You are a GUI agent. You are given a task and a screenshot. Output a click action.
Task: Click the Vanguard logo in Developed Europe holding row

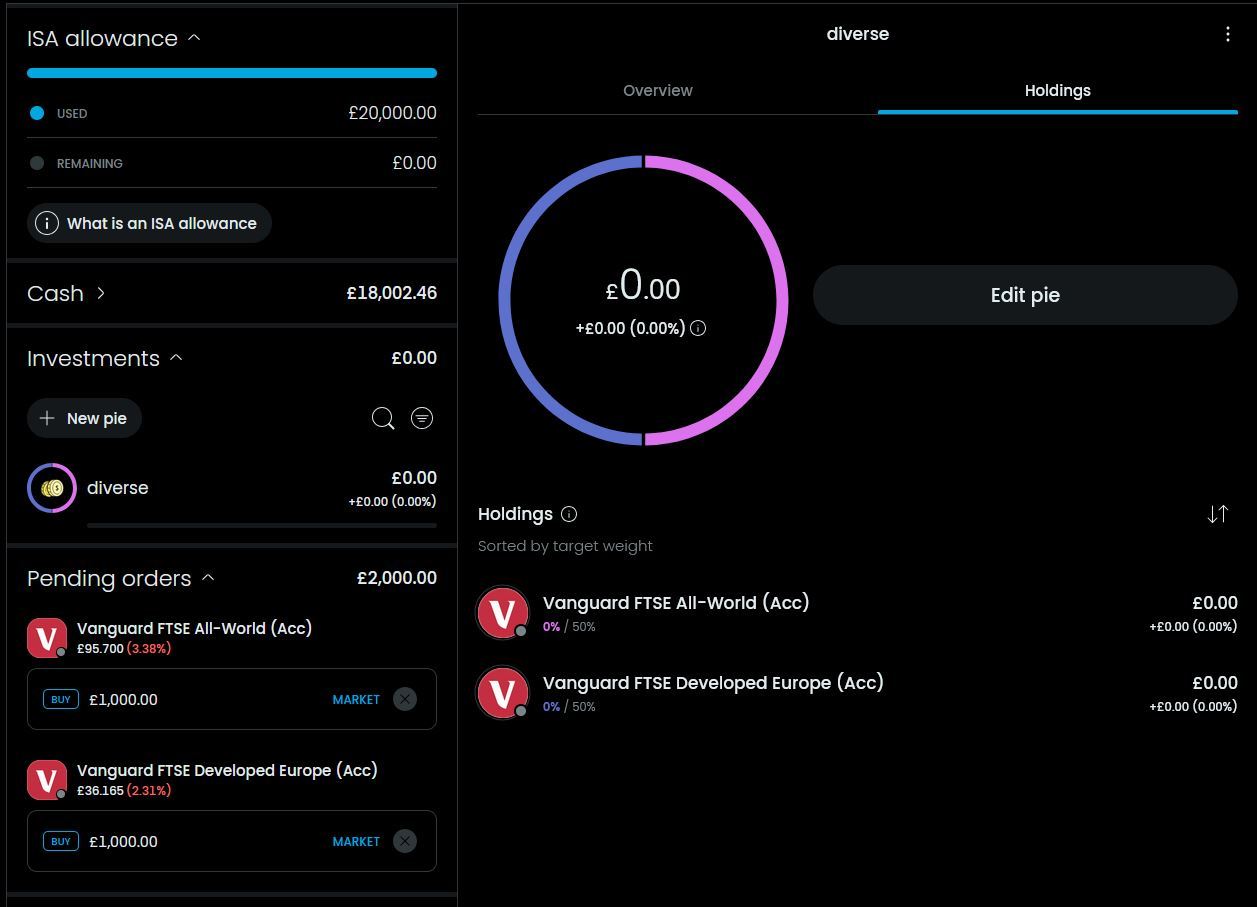pyautogui.click(x=503, y=692)
